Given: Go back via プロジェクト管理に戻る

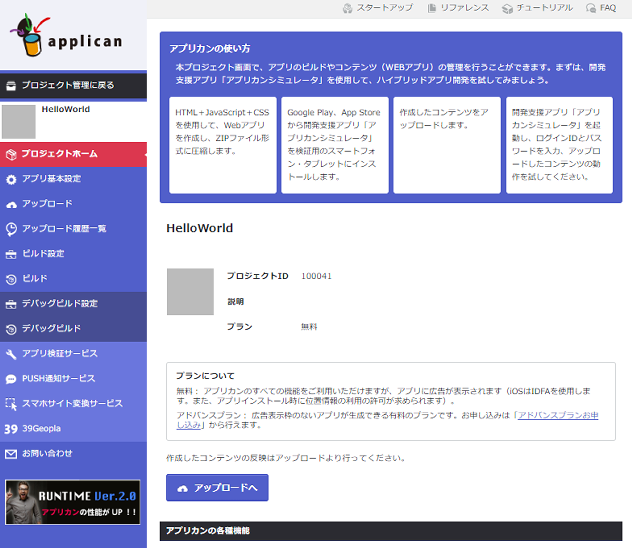Looking at the screenshot, I should click(73, 85).
